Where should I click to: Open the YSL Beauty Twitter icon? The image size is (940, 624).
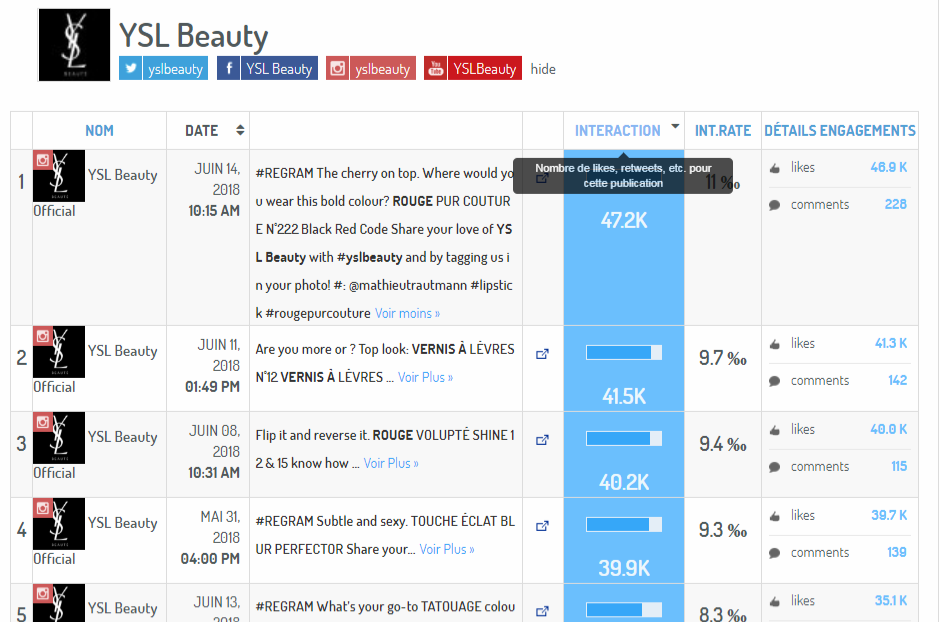tap(130, 68)
